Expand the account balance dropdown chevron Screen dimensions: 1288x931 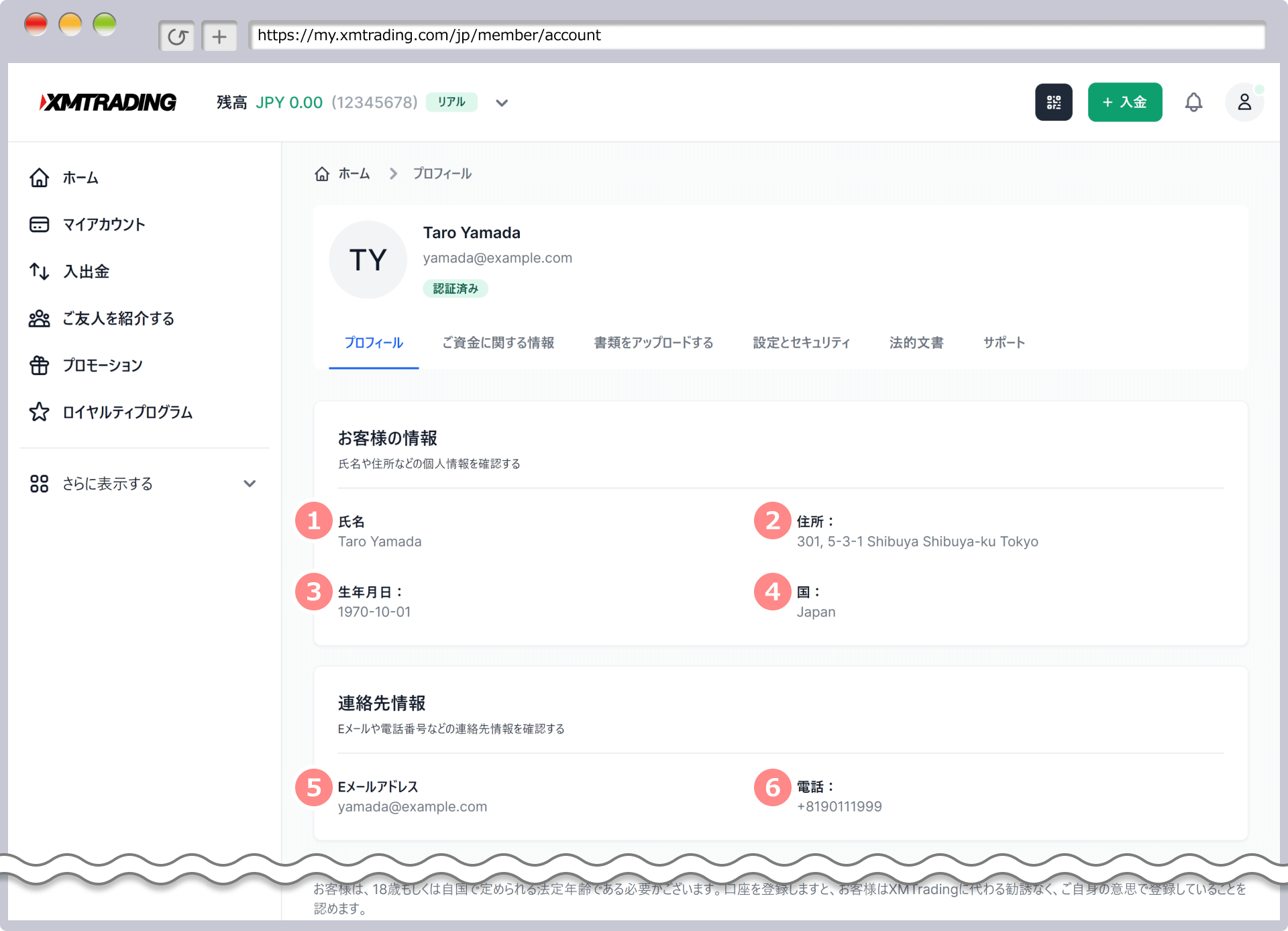pyautogui.click(x=502, y=103)
